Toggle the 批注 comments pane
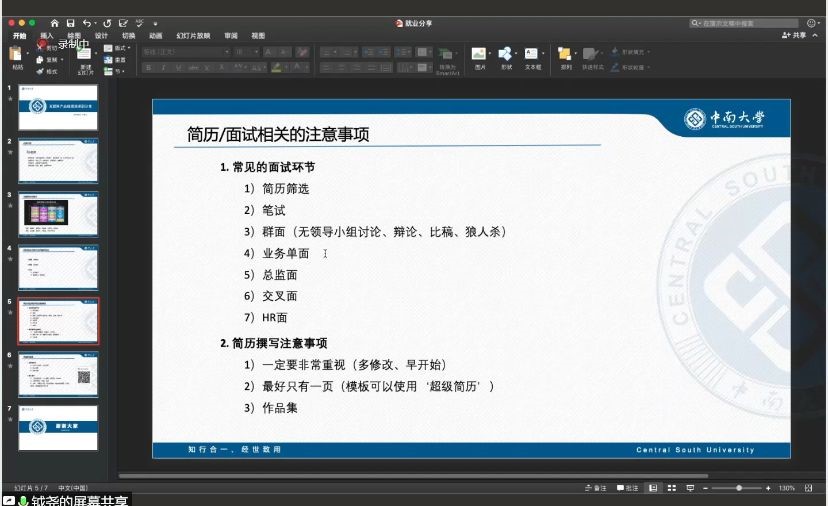Screen dimensions: 828x506 point(627,488)
